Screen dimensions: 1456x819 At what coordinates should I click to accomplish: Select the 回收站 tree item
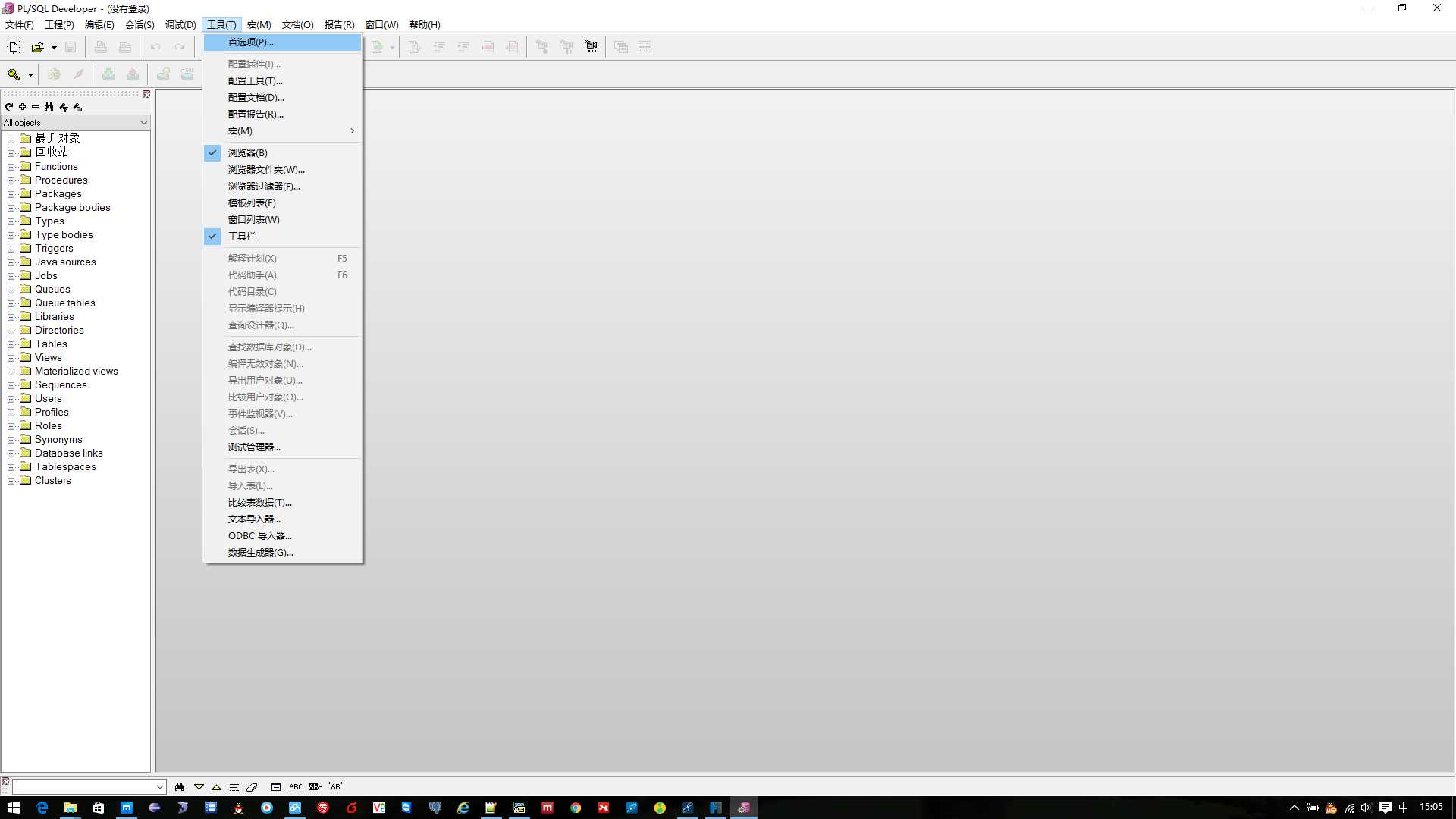click(x=52, y=152)
